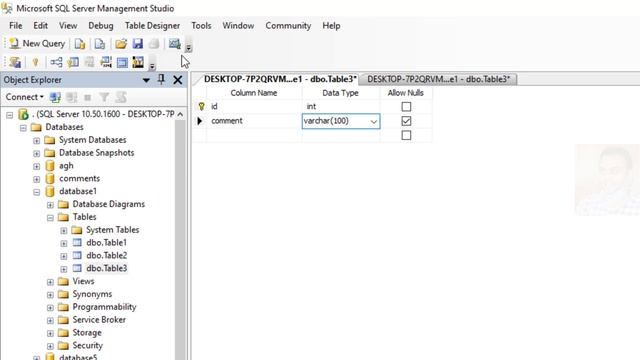Collapse the Tables folder
Image resolution: width=640 pixels, height=360 pixels.
(50, 218)
